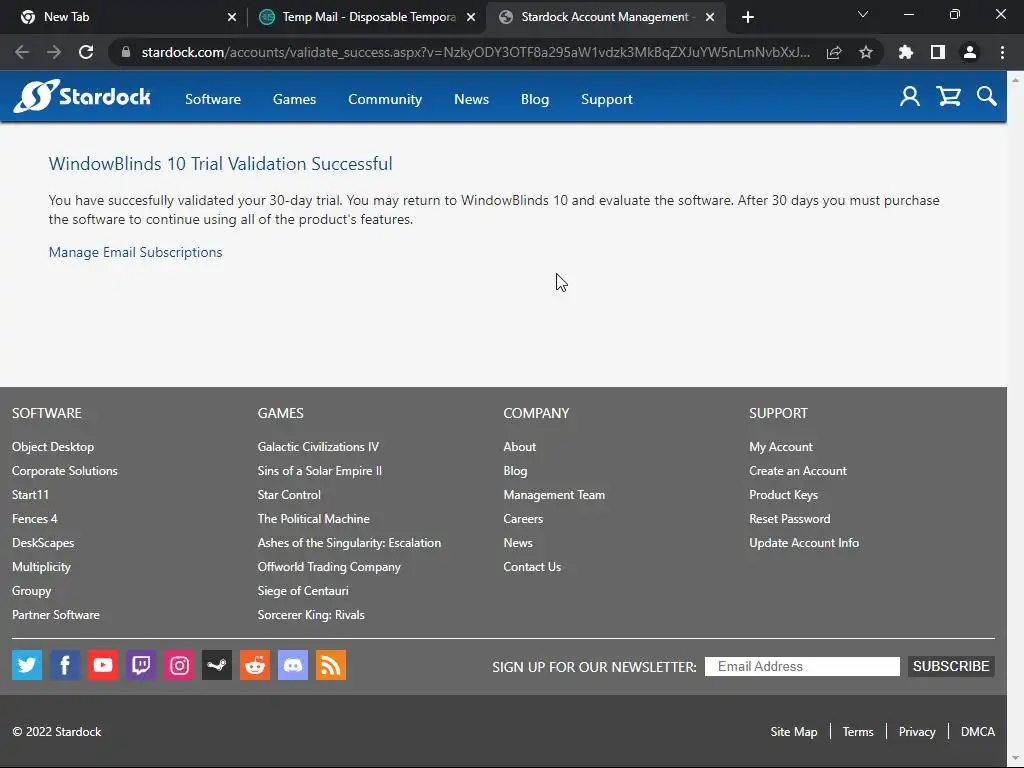Open the Privacy footer link
Viewport: 1024px width, 768px height.
coord(917,731)
